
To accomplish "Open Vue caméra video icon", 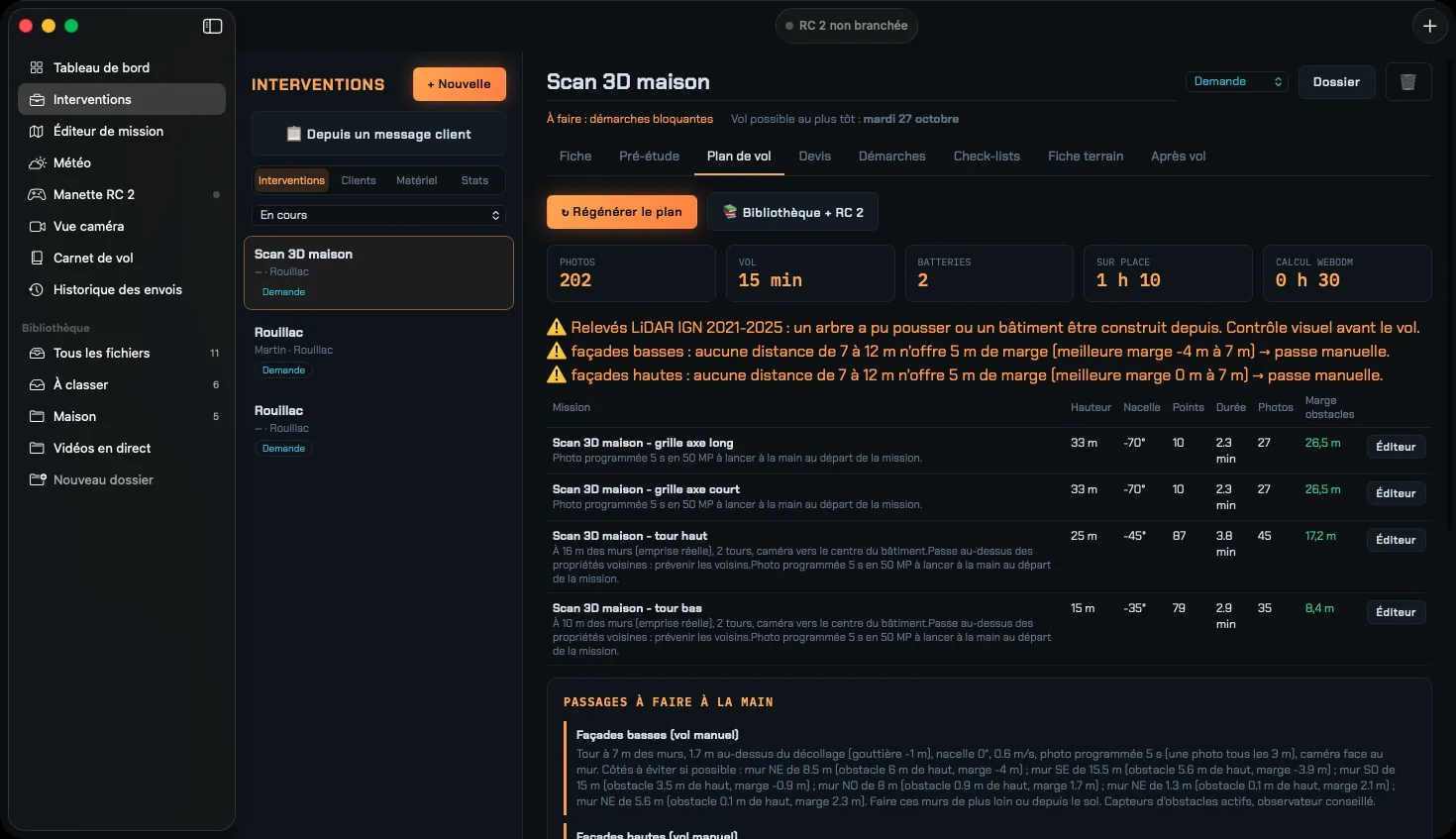I will [x=37, y=226].
